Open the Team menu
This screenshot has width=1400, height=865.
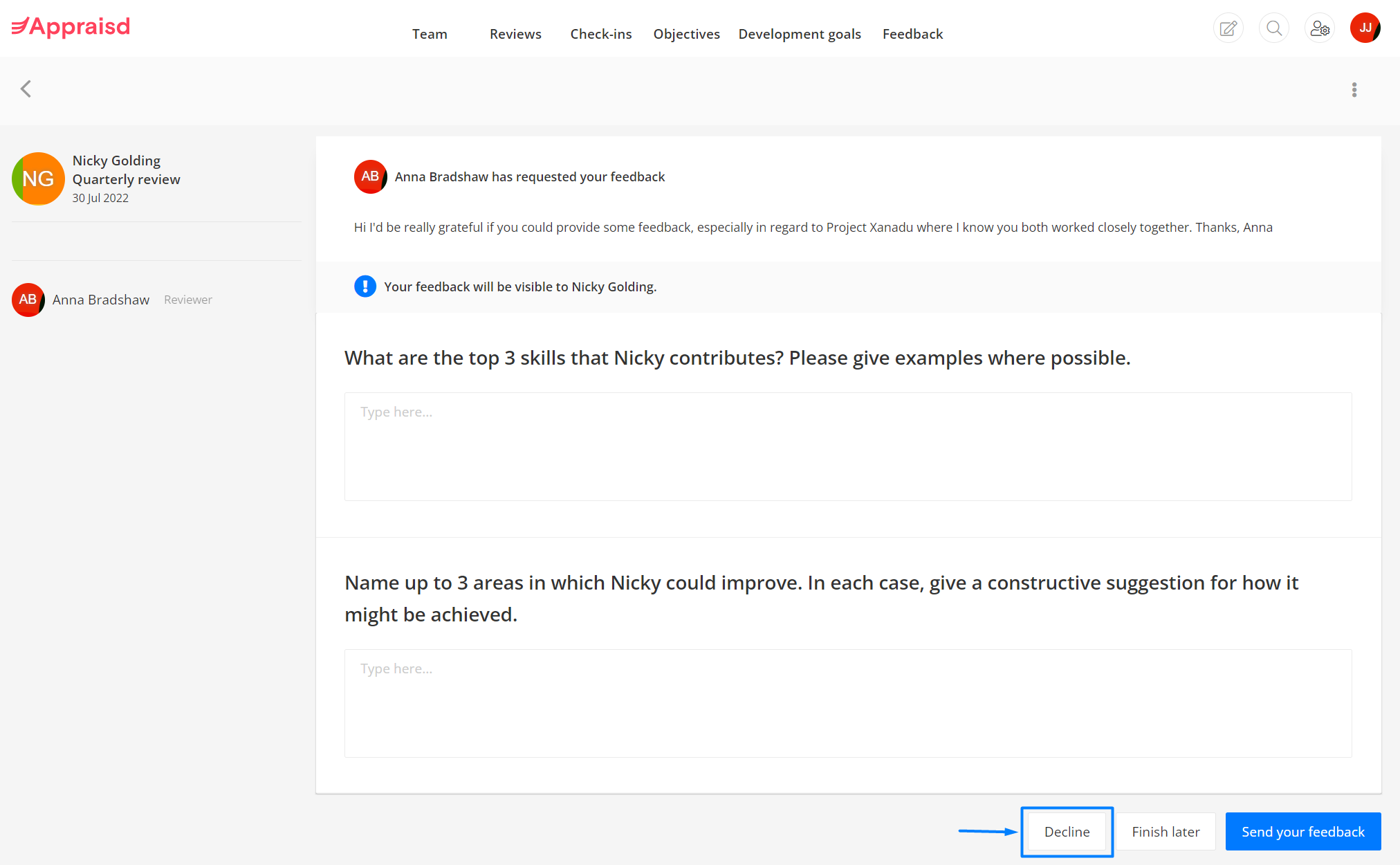pos(430,34)
